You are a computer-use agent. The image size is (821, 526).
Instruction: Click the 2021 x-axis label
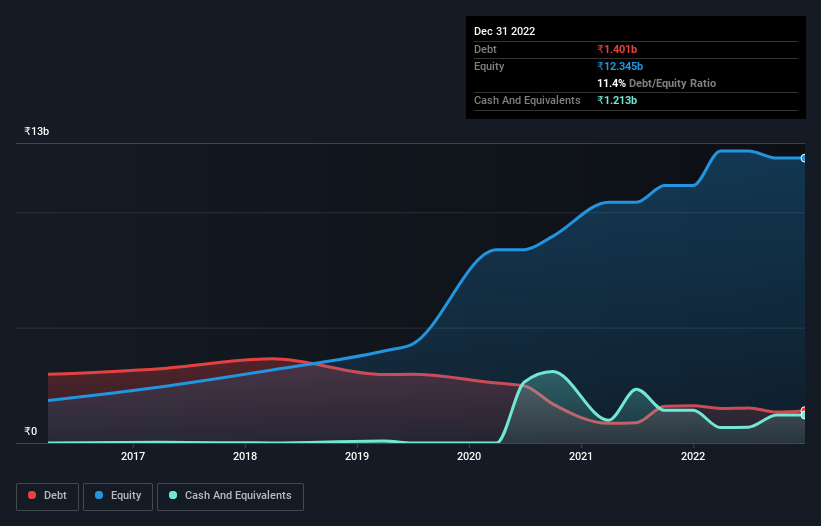pos(581,456)
